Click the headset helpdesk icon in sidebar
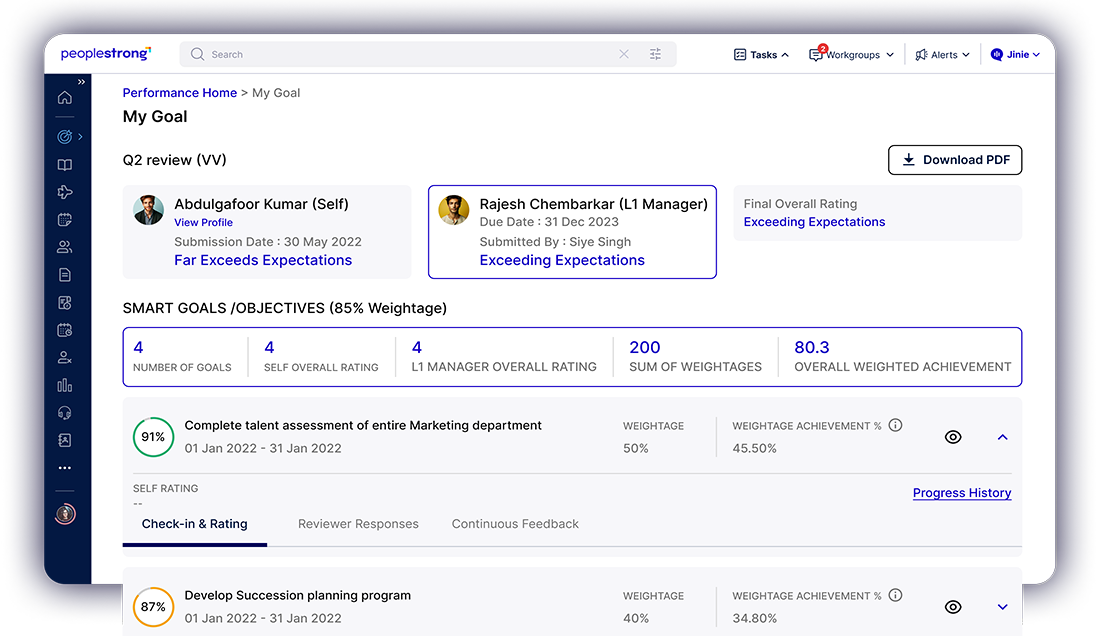The height and width of the screenshot is (636, 1100). [65, 412]
